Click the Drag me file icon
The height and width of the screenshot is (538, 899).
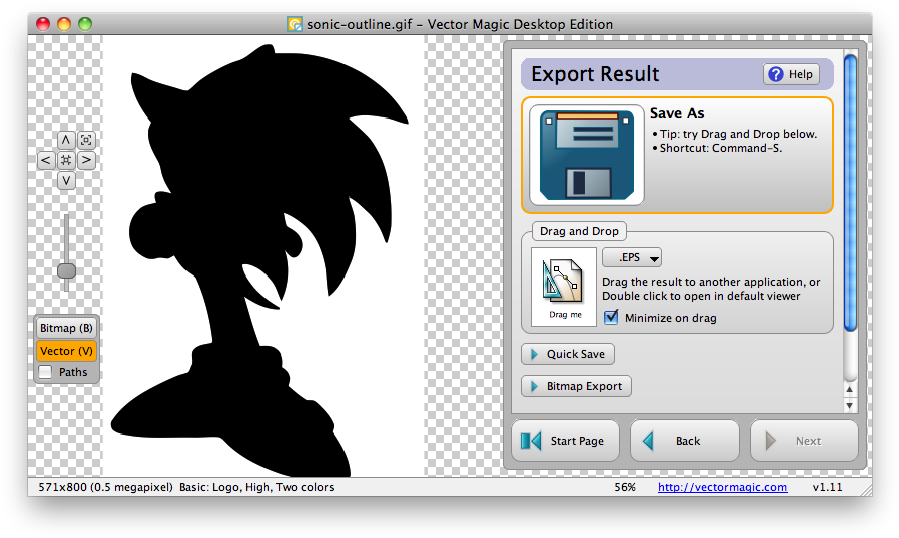coord(564,287)
